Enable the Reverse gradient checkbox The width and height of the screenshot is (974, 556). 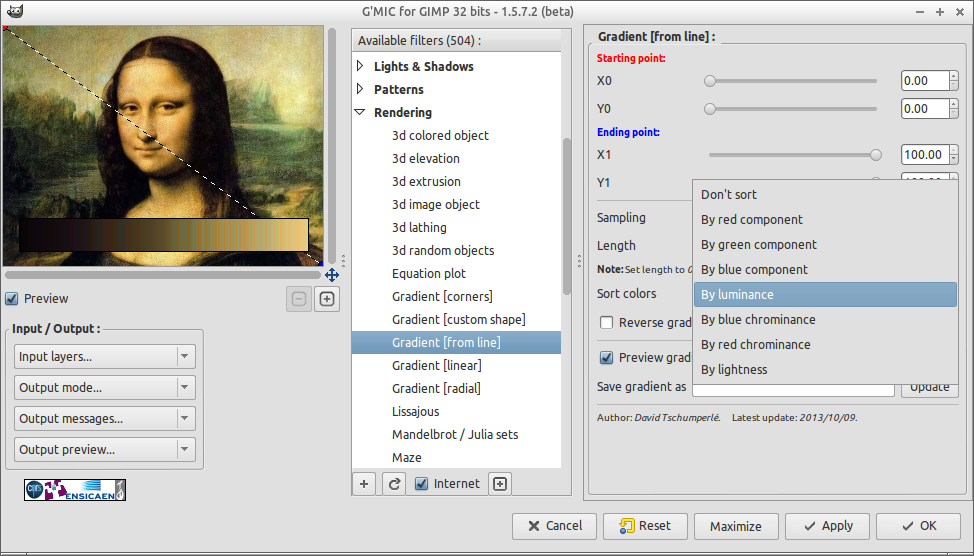606,322
